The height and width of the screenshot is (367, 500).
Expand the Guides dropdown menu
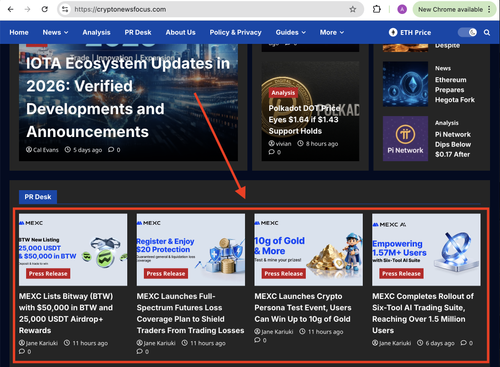(290, 32)
